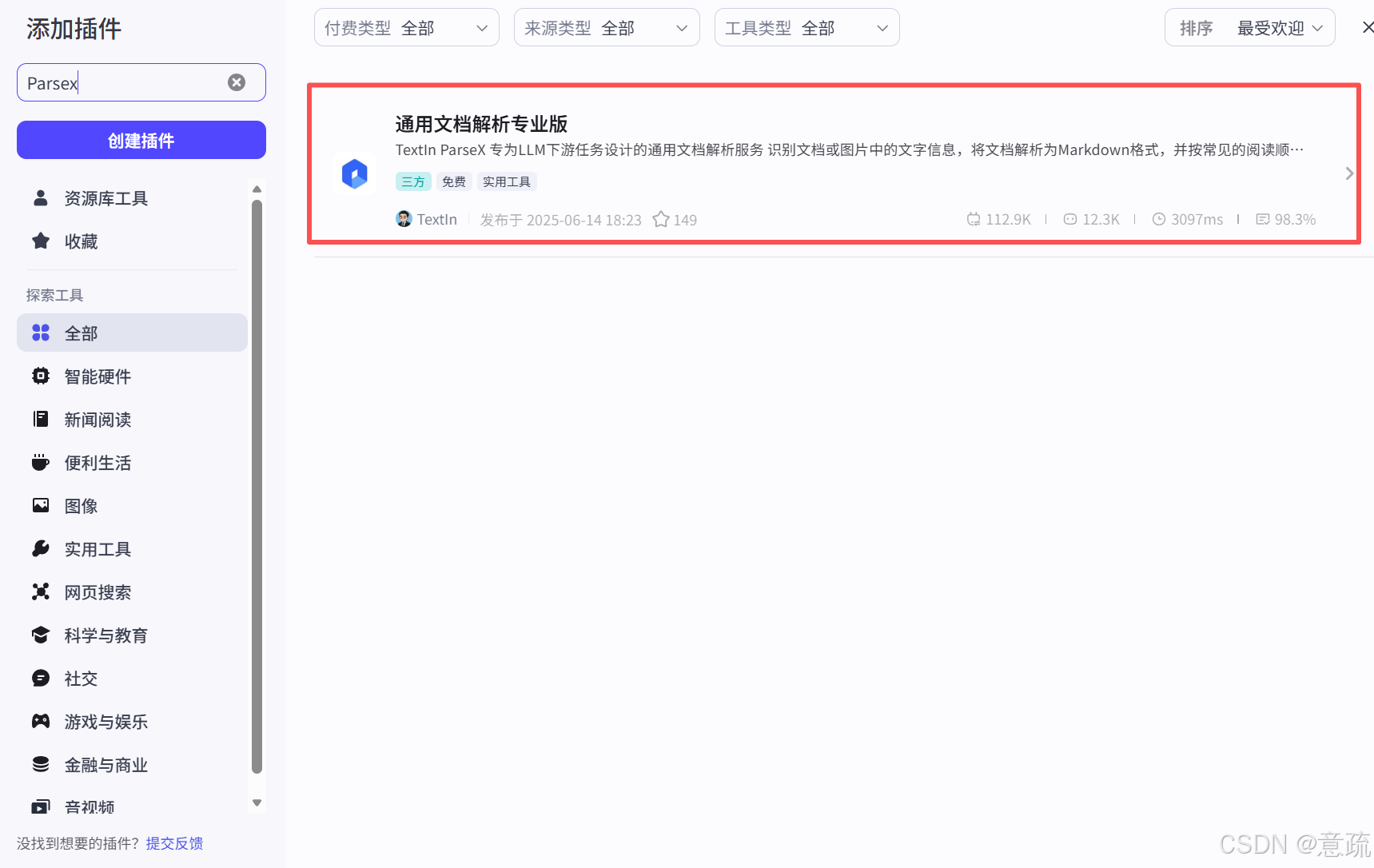
Task: Click the 资源库工具 person icon
Action: pos(41,197)
